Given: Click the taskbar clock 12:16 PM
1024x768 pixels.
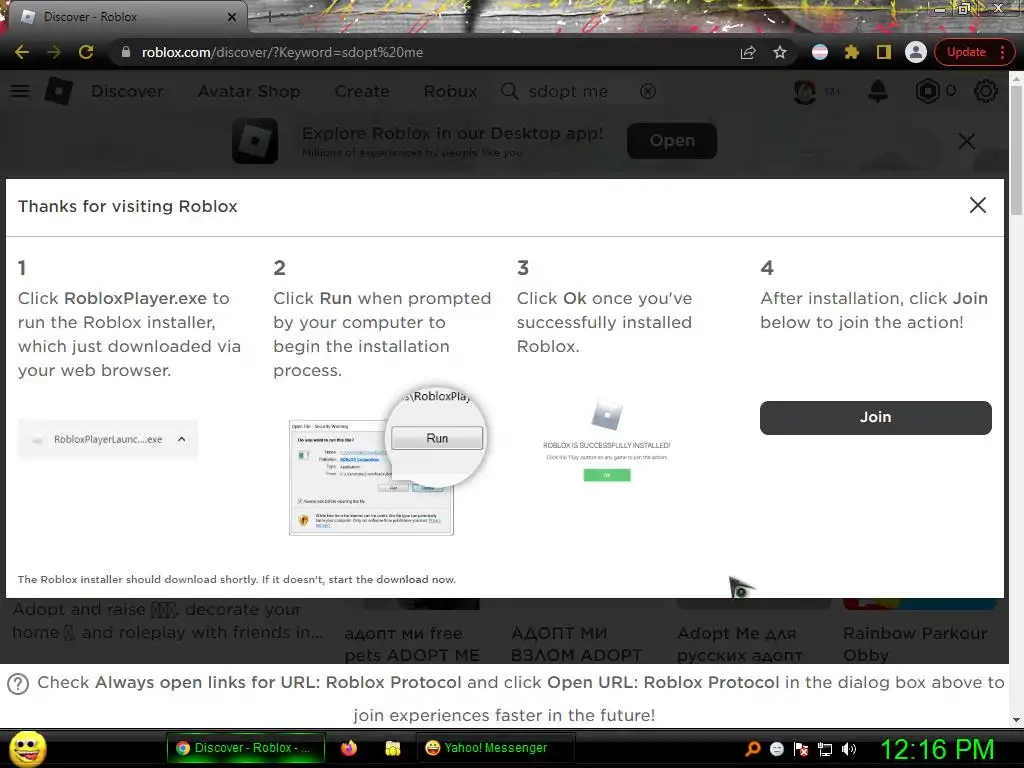Looking at the screenshot, I should 938,749.
